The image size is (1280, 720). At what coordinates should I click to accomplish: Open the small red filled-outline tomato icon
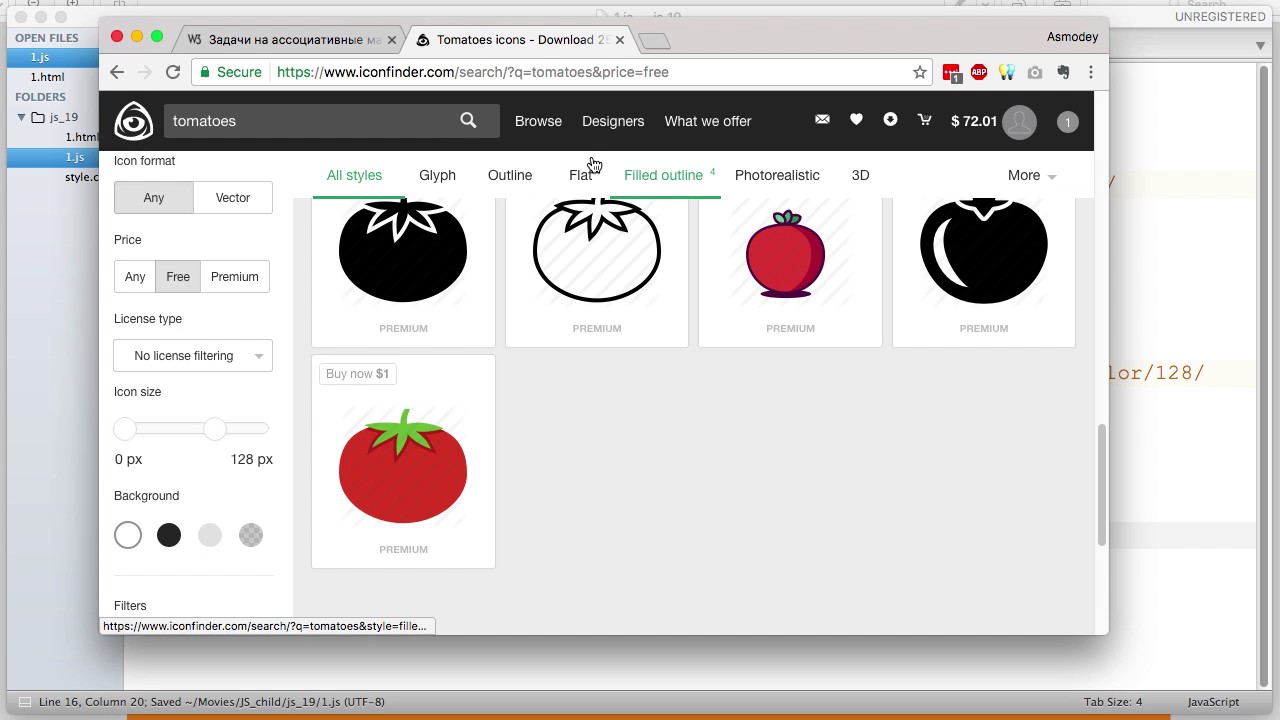pyautogui.click(x=786, y=254)
